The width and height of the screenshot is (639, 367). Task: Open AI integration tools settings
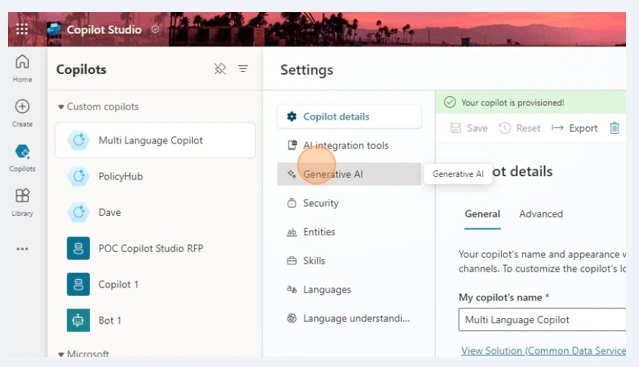(x=349, y=145)
